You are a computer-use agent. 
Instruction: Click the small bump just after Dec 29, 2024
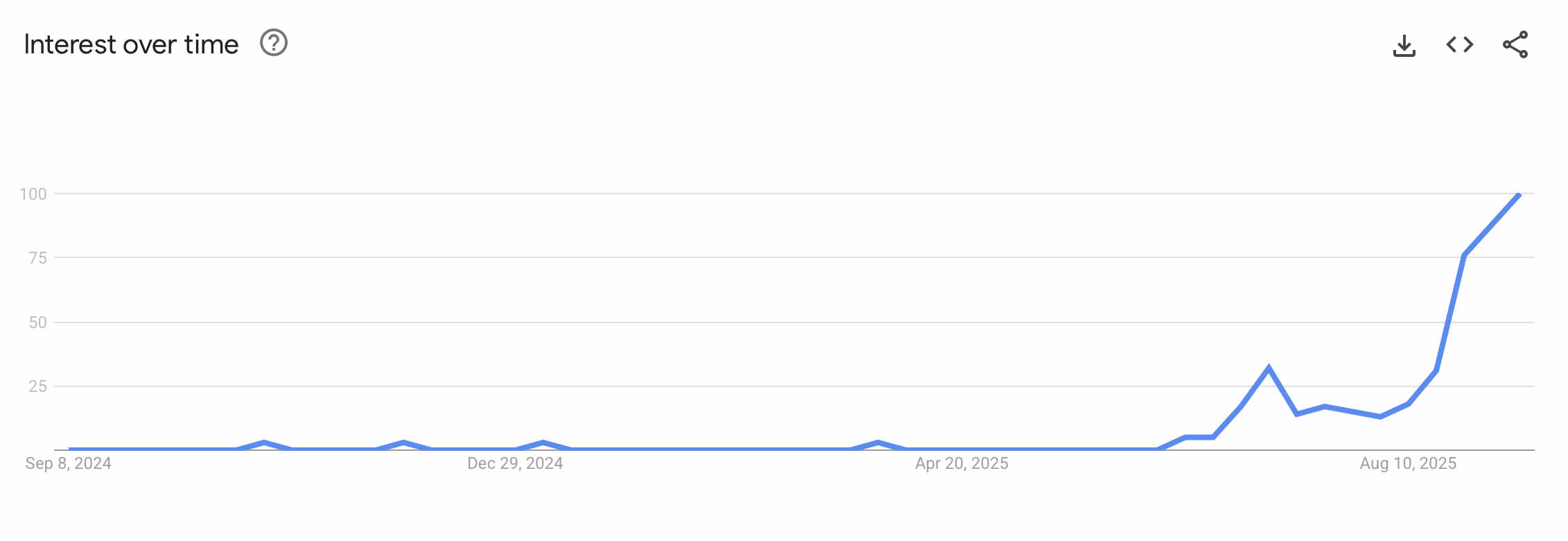point(543,443)
